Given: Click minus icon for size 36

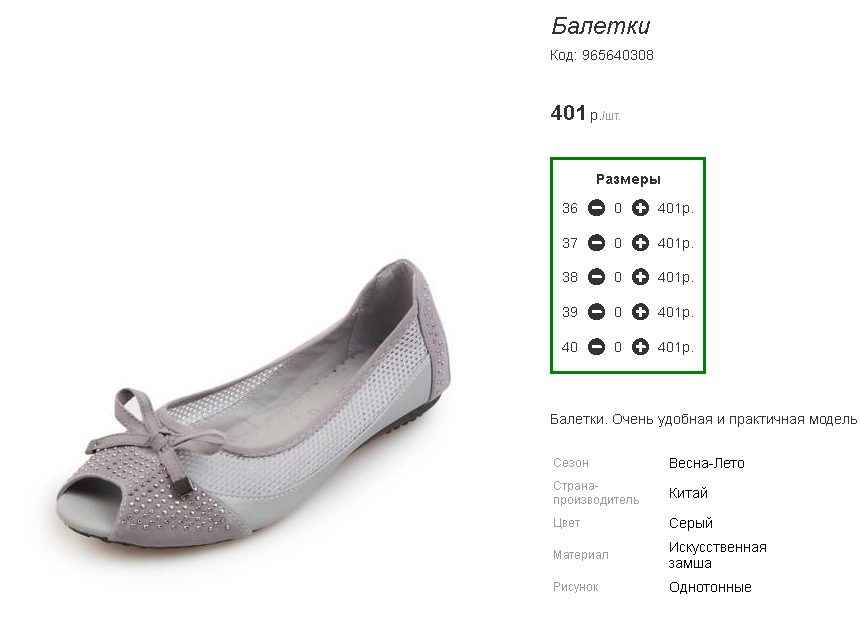Looking at the screenshot, I should click(x=596, y=209).
